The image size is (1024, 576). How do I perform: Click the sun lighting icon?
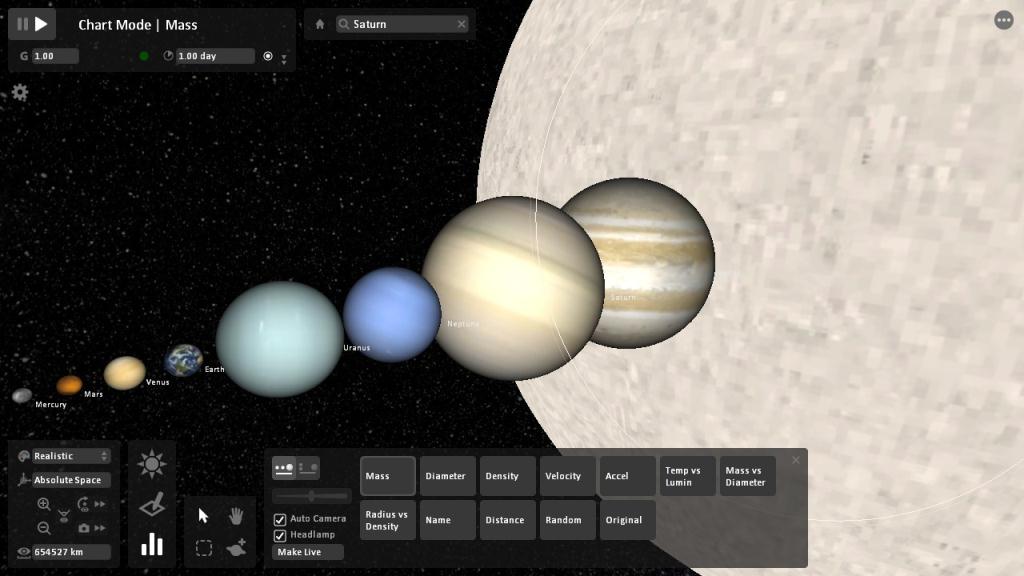pos(152,464)
